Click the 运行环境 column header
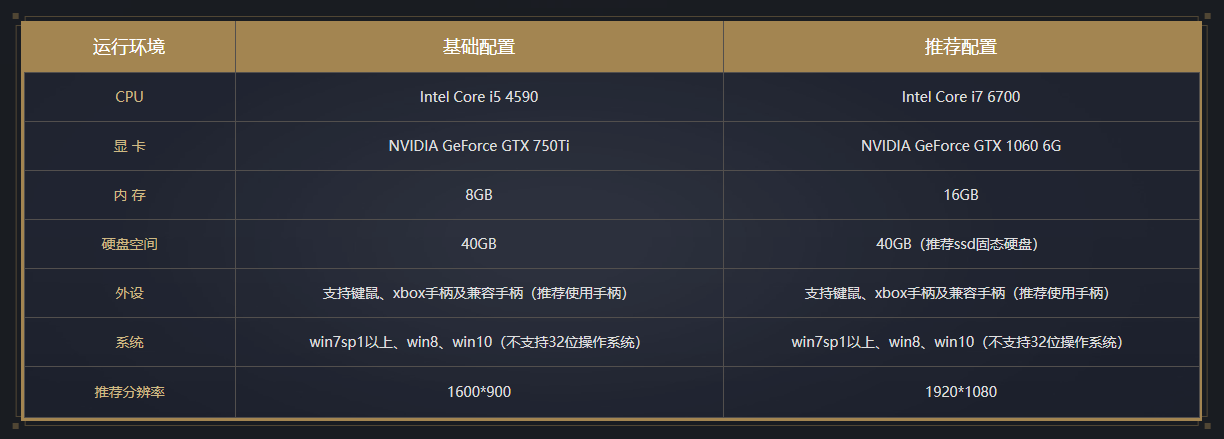1224x439 pixels. [129, 47]
